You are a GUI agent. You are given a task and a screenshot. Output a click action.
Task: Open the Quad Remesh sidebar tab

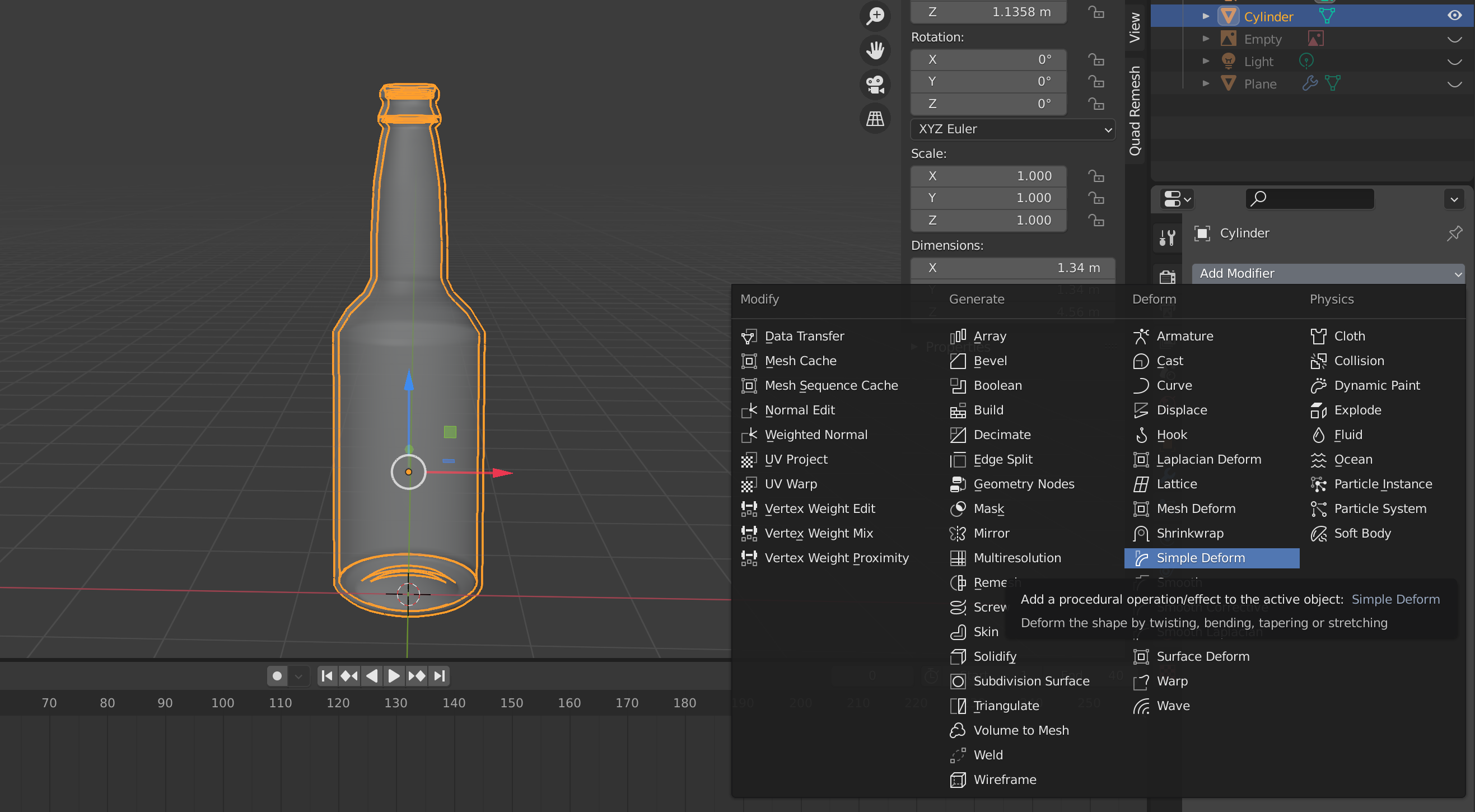click(x=1135, y=110)
